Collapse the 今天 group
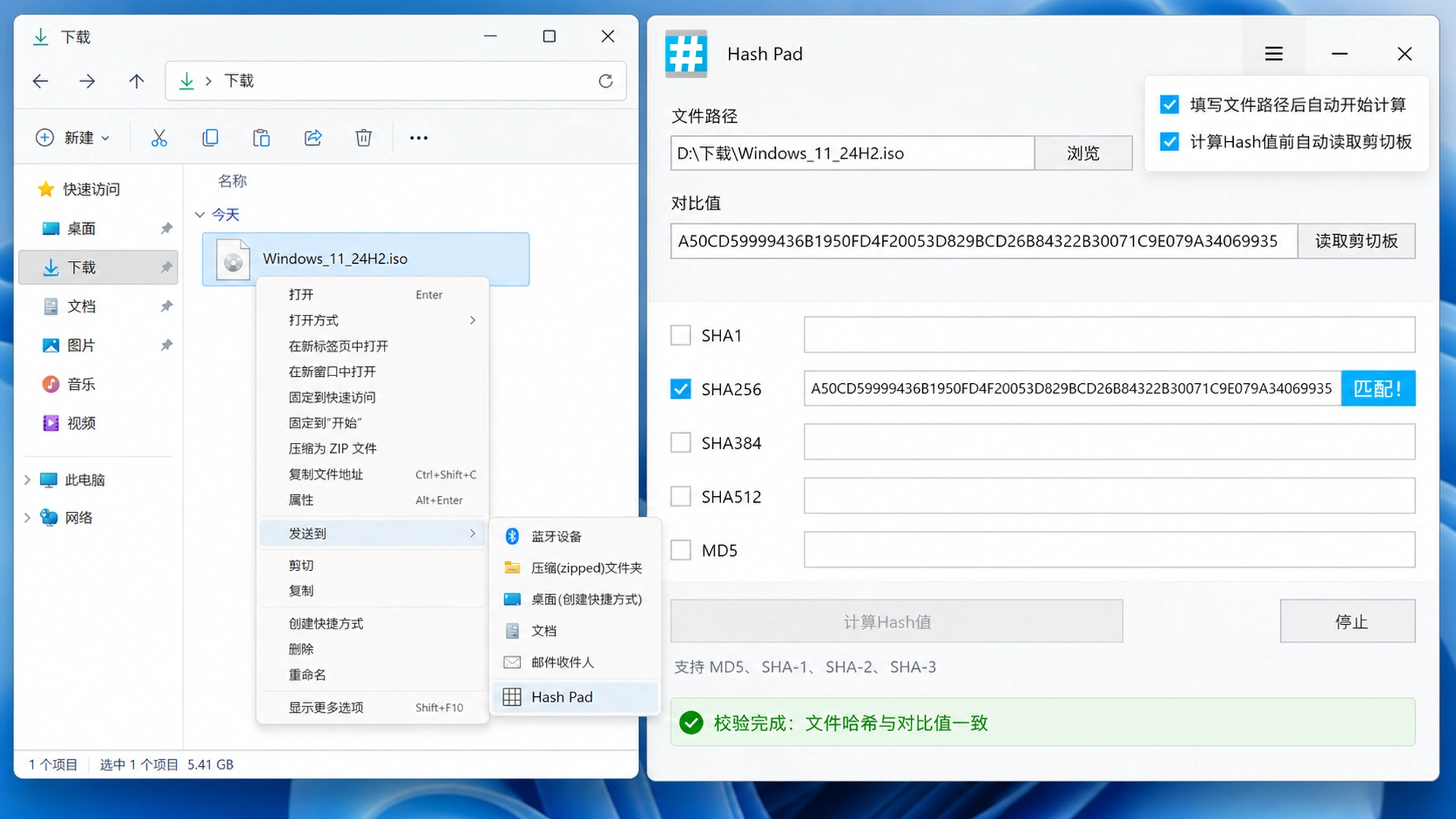Screen dimensions: 1456x819 coord(199,215)
